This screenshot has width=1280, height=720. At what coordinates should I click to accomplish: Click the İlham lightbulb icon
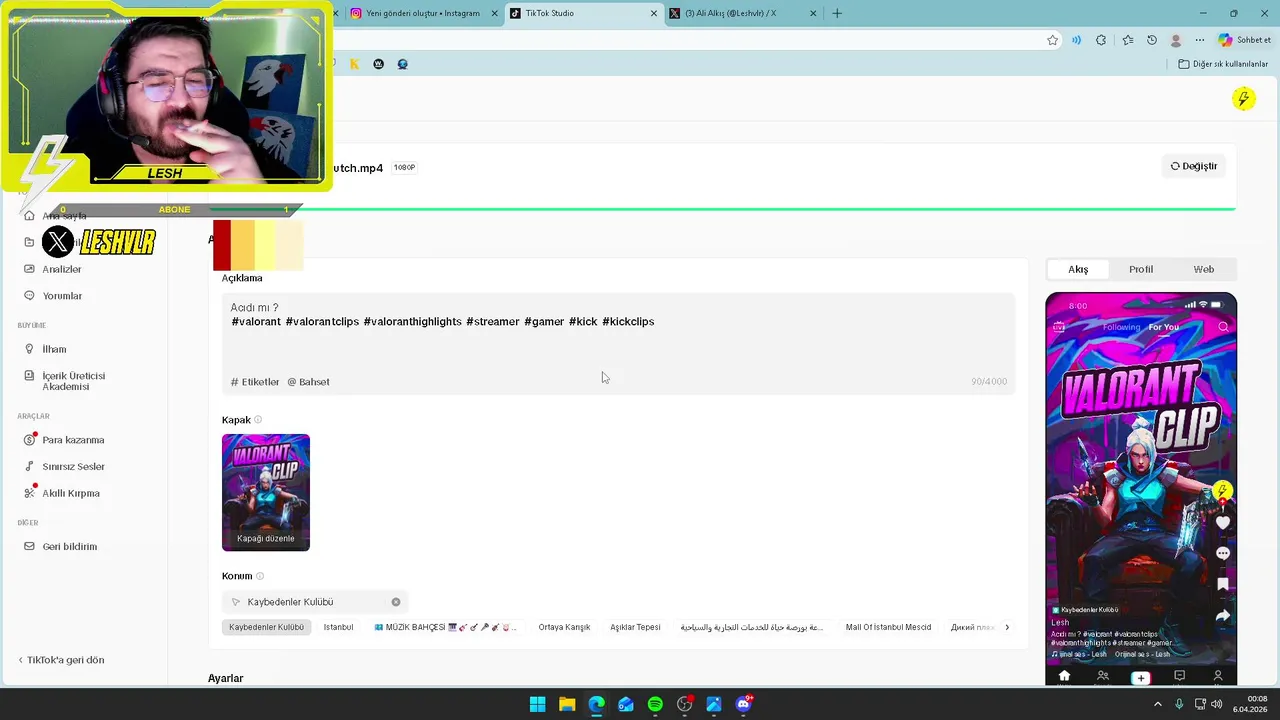coord(29,349)
